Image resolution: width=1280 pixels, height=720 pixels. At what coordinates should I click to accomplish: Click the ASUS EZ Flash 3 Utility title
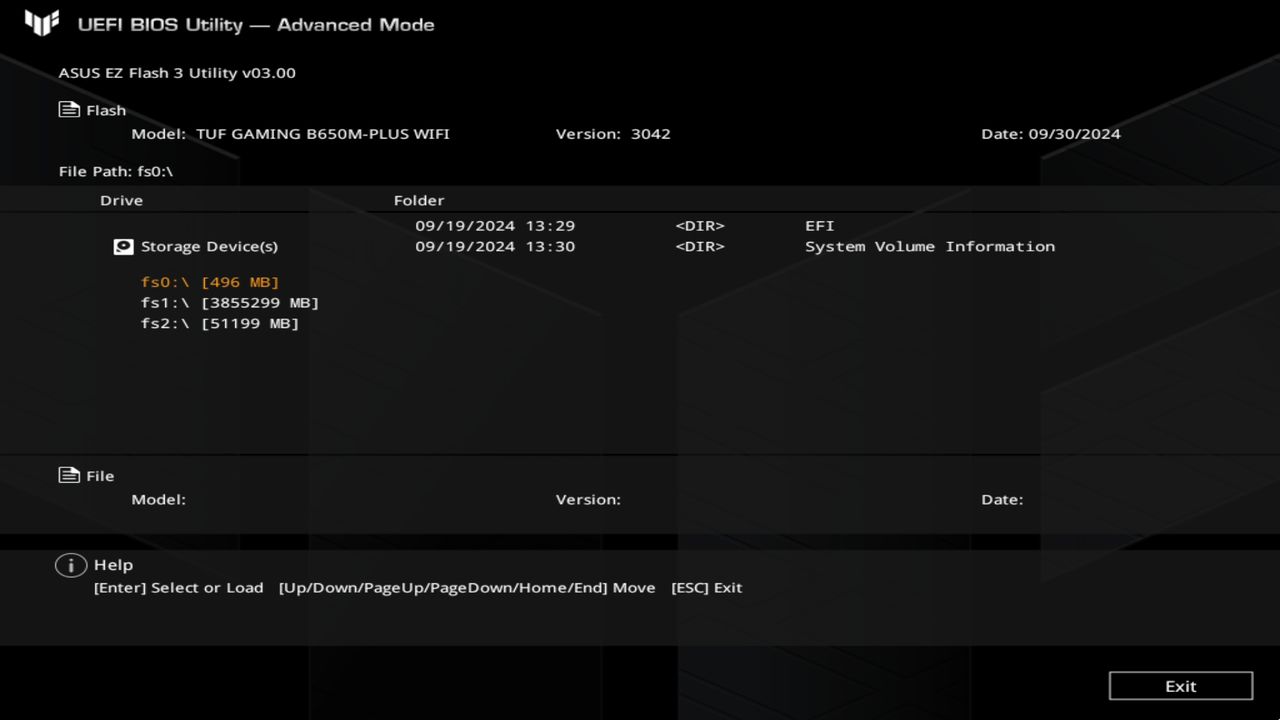[177, 73]
